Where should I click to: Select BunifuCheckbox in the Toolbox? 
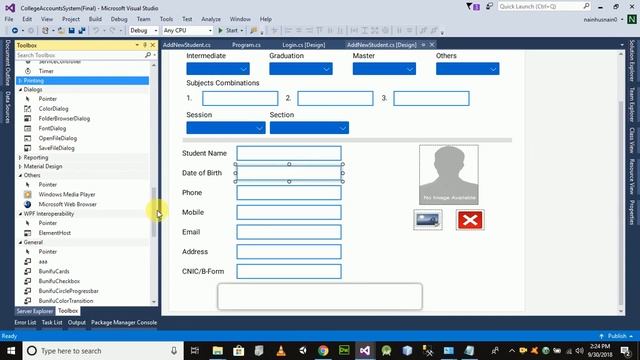(59, 281)
